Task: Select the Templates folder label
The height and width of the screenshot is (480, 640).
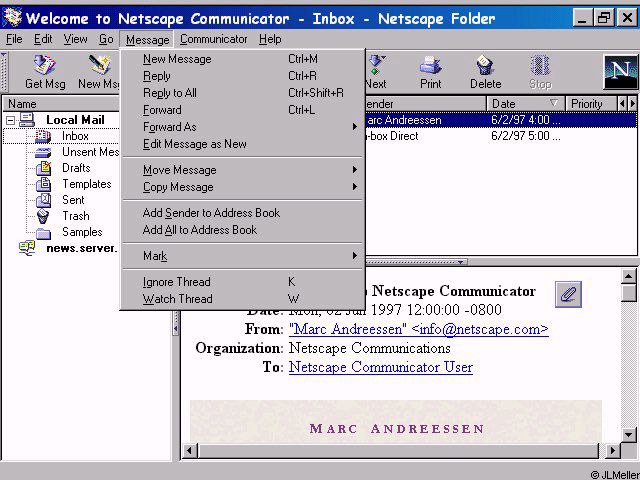Action: [87, 184]
